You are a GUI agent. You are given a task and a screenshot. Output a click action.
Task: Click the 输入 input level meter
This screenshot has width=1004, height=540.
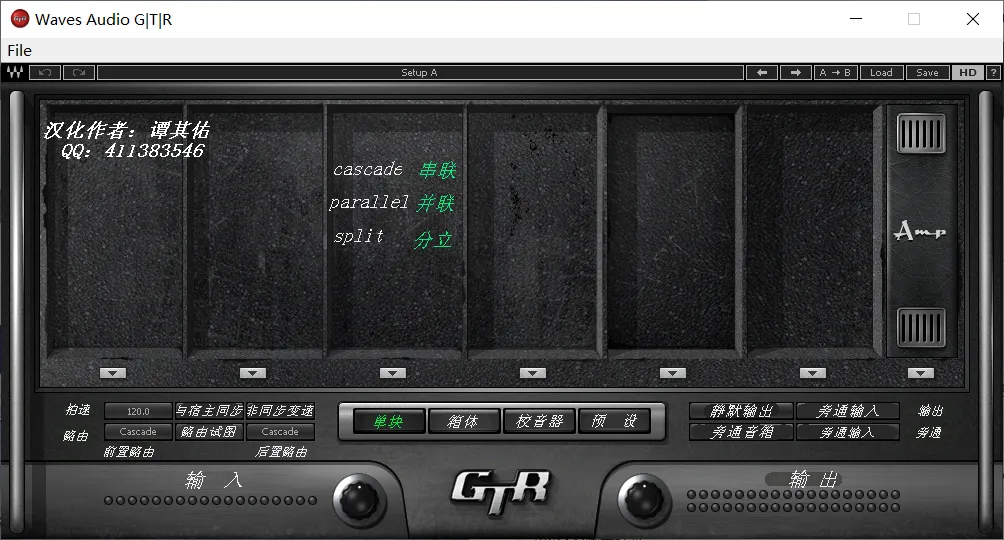210,500
